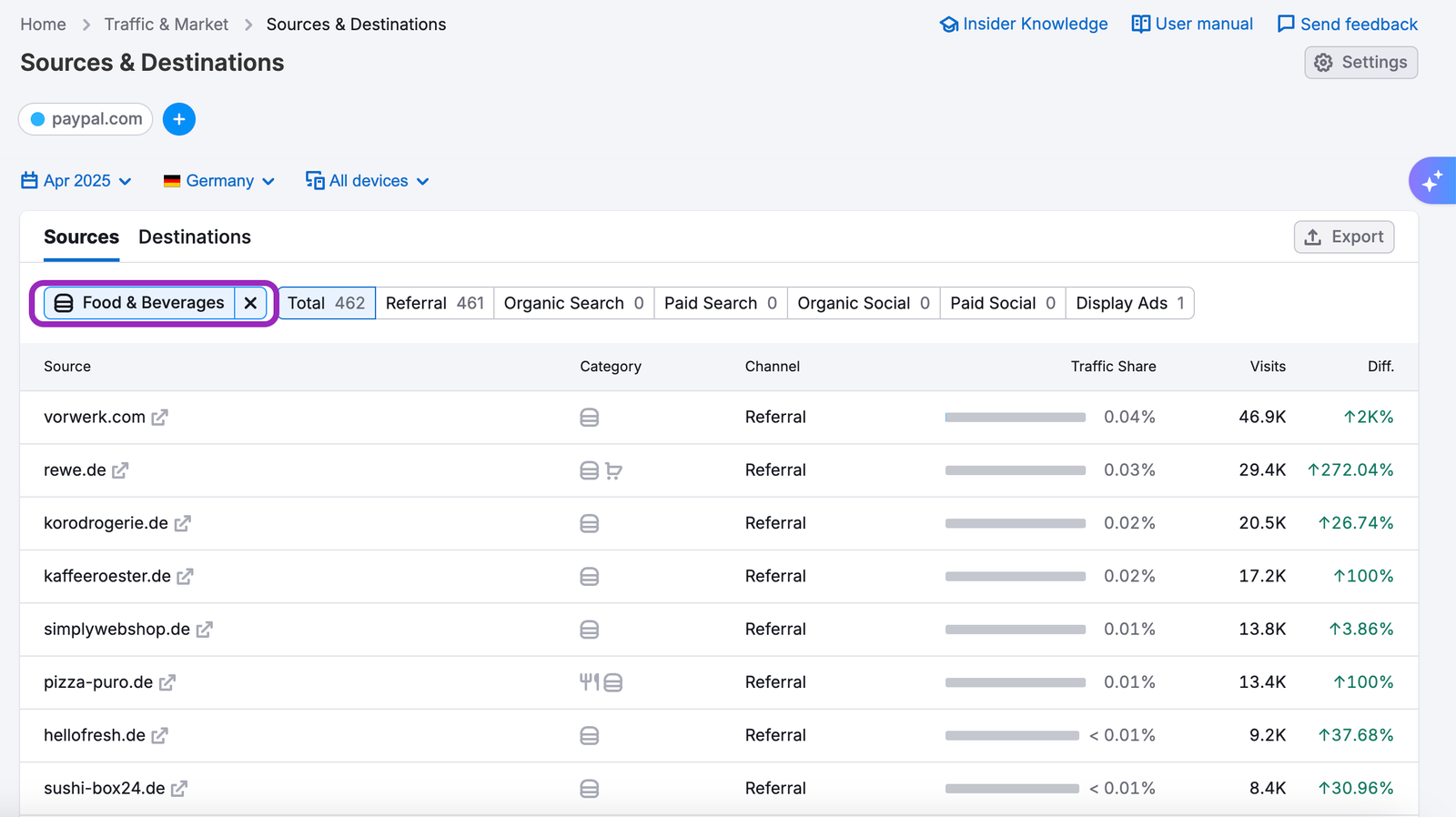Click the traffic share bar for vorwerk.com
This screenshot has height=817, width=1456.
tap(1015, 418)
